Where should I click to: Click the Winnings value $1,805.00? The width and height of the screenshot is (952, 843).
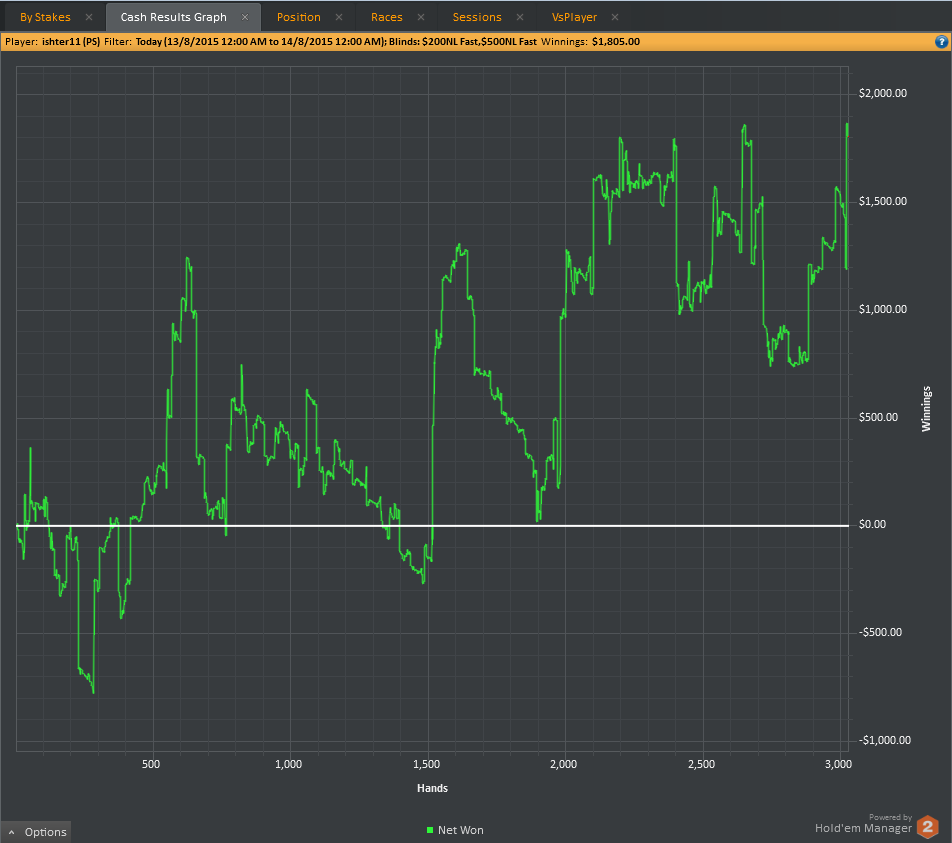click(x=616, y=42)
